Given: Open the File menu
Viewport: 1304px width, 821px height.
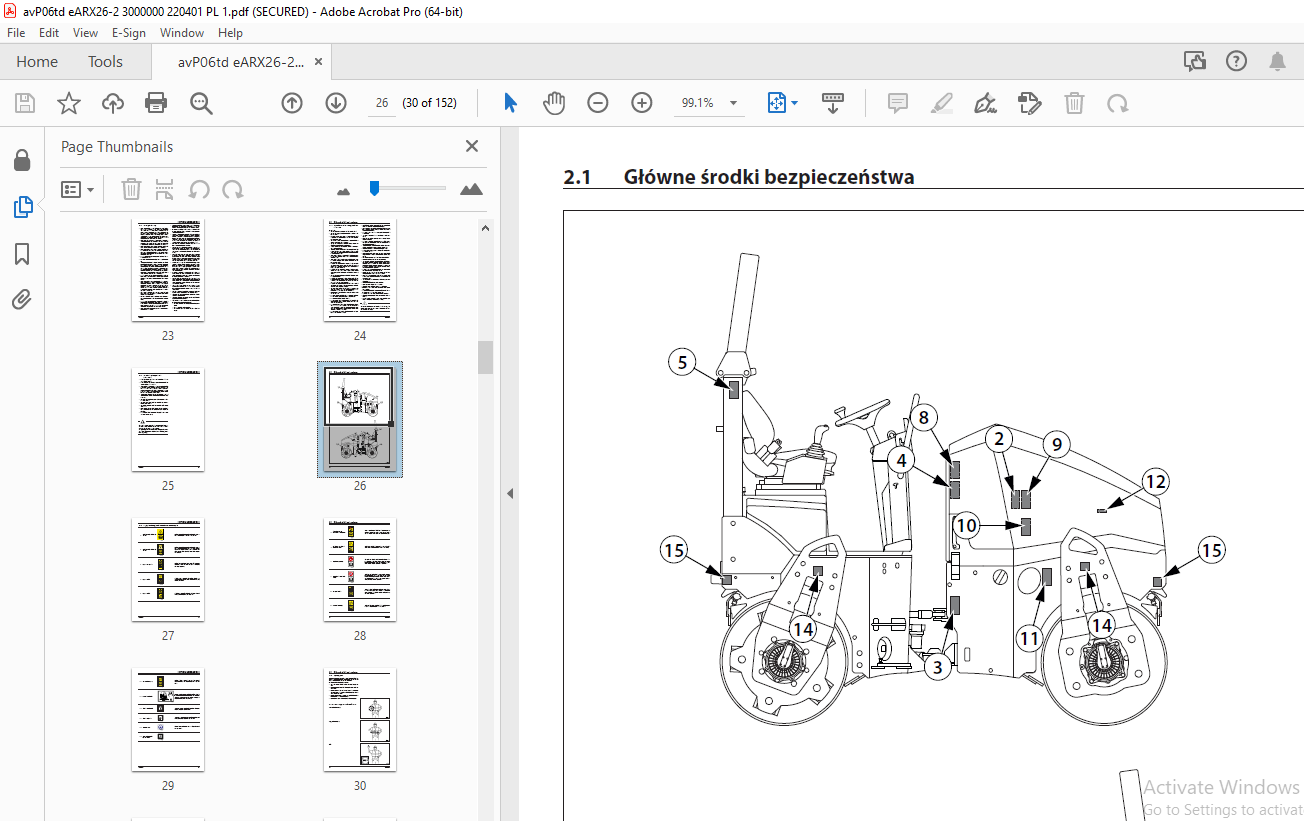Looking at the screenshot, I should point(16,32).
